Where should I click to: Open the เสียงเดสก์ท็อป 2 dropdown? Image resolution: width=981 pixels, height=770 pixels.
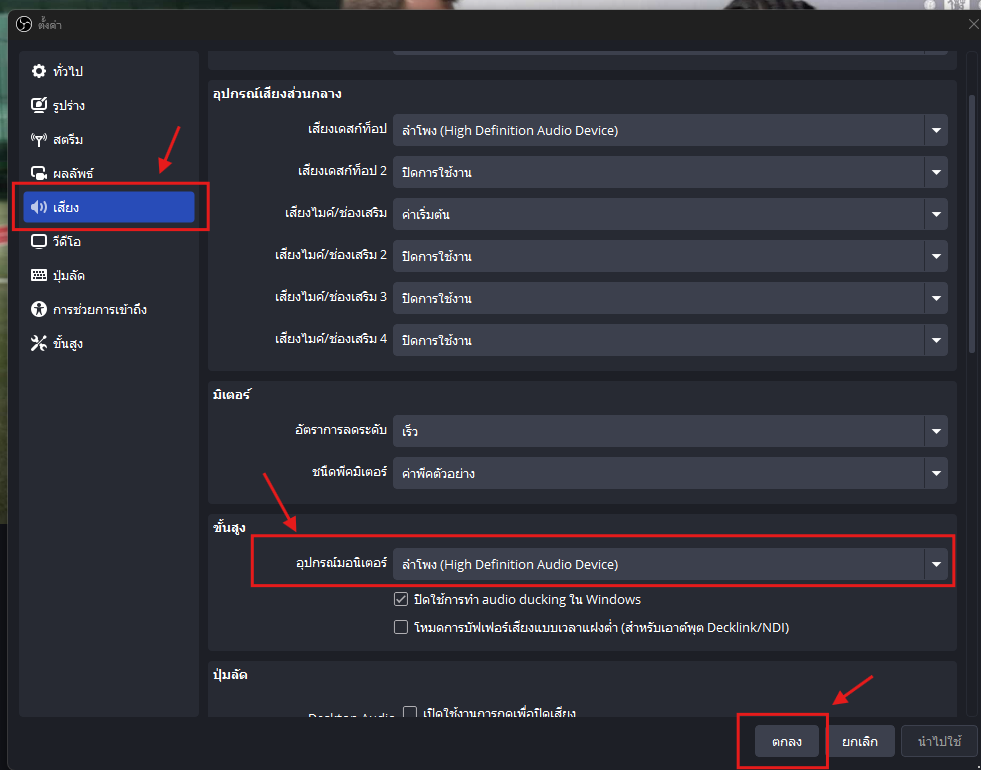pyautogui.click(x=670, y=172)
